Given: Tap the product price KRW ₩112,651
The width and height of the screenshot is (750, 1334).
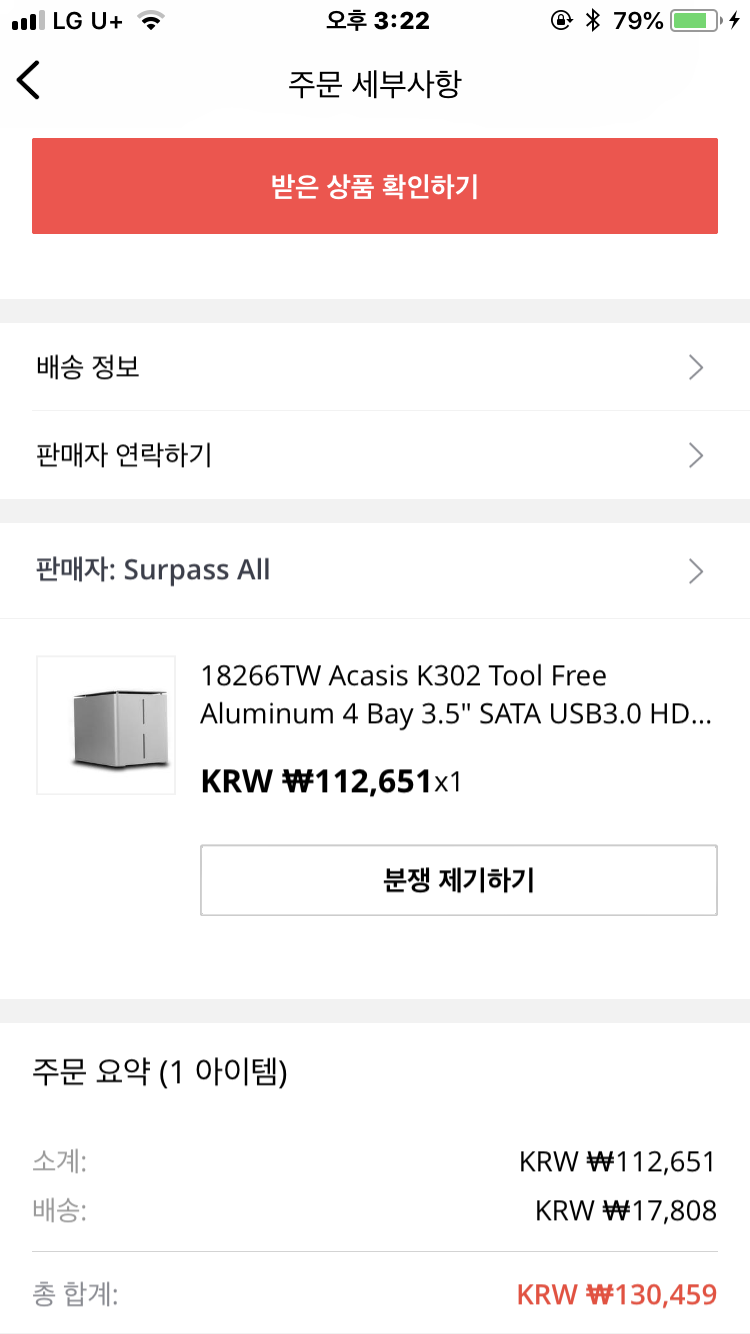Looking at the screenshot, I should pos(316,781).
